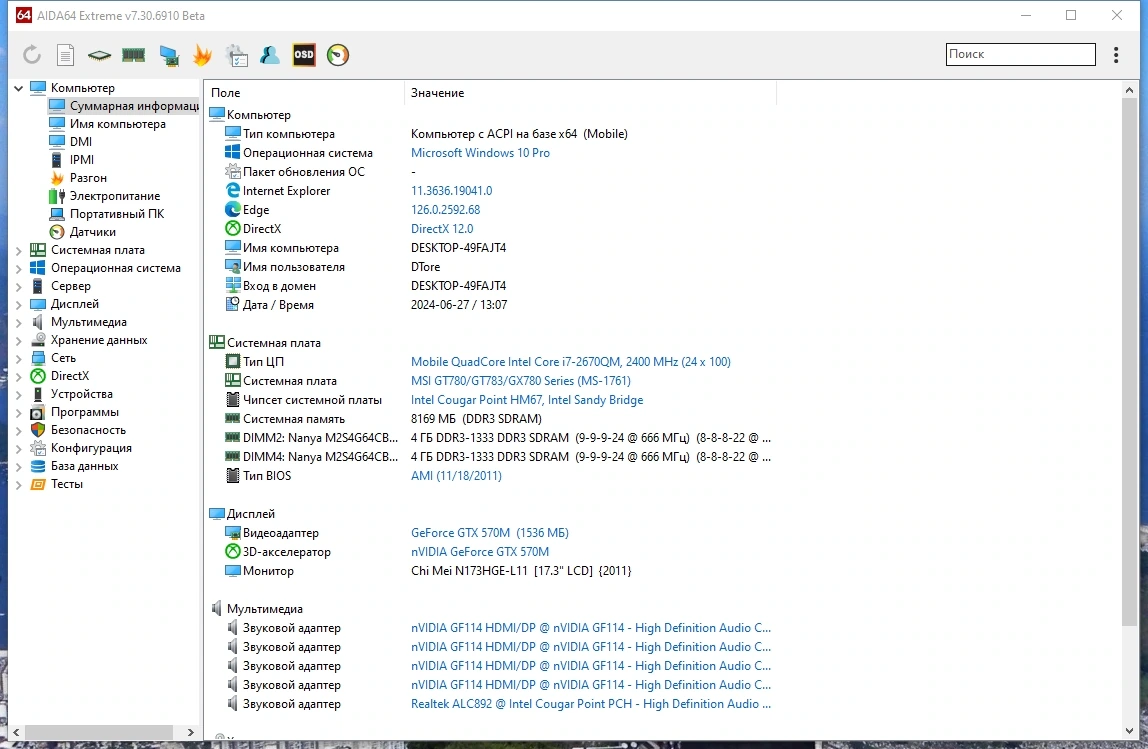Open Intel Cougar Point HM67 chipset link
The width and height of the screenshot is (1148, 749).
tap(526, 400)
